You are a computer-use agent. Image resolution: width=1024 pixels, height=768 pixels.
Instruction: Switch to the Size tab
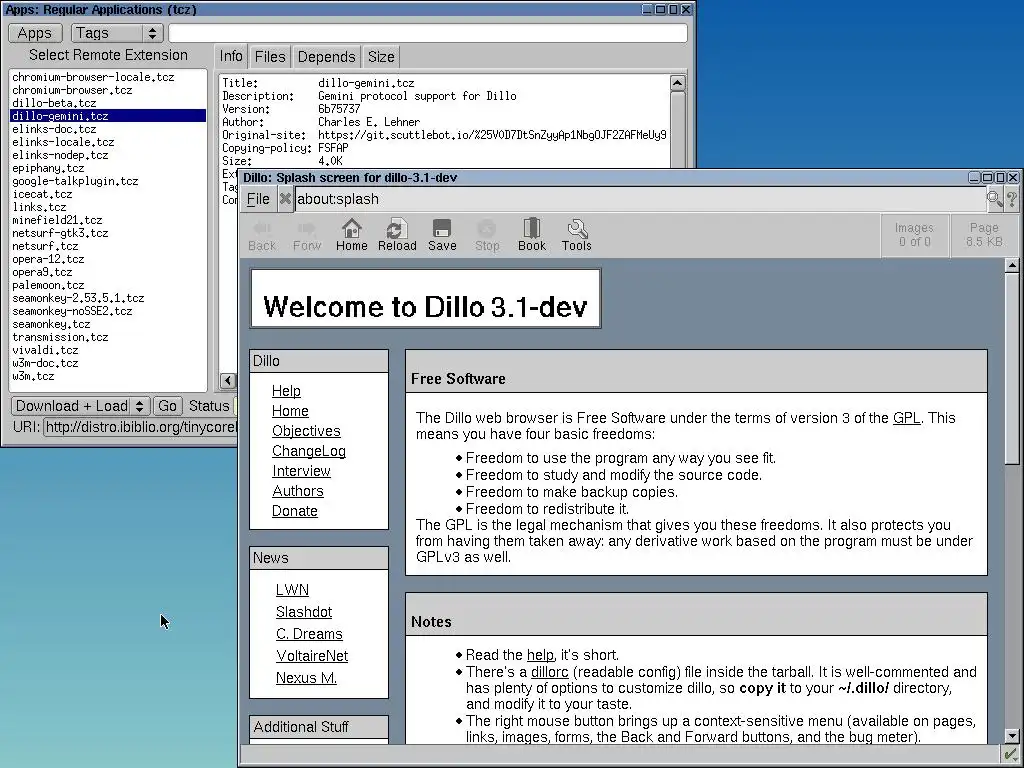(x=381, y=57)
